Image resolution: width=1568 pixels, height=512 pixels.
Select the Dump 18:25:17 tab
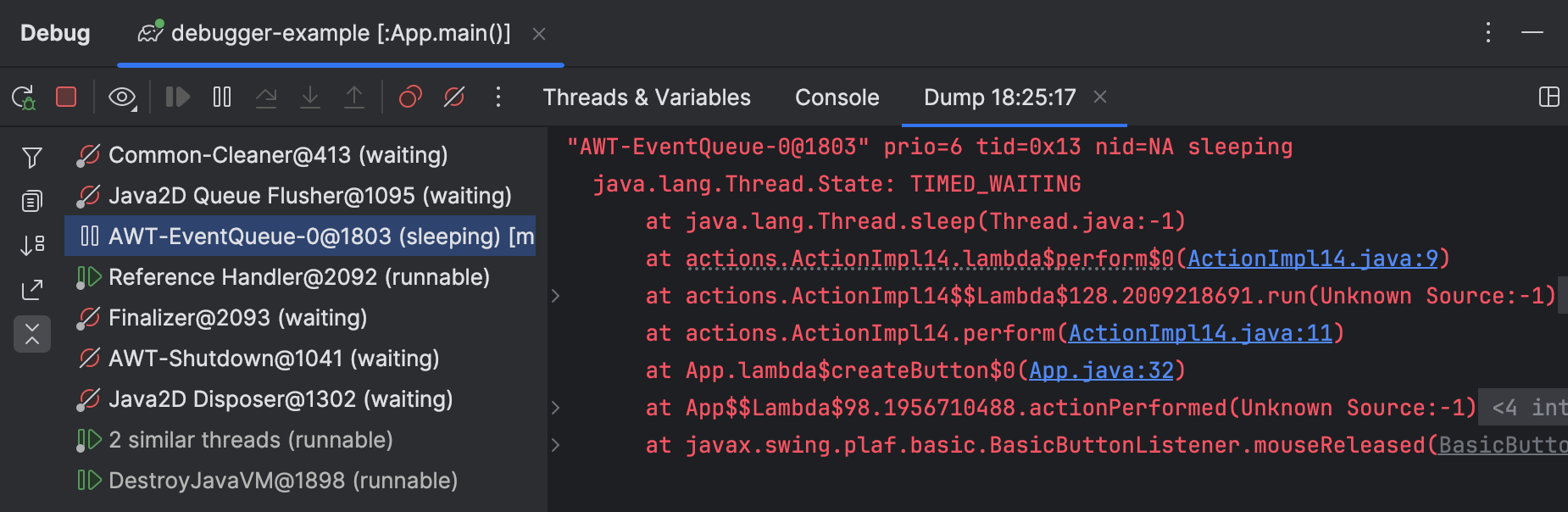999,97
